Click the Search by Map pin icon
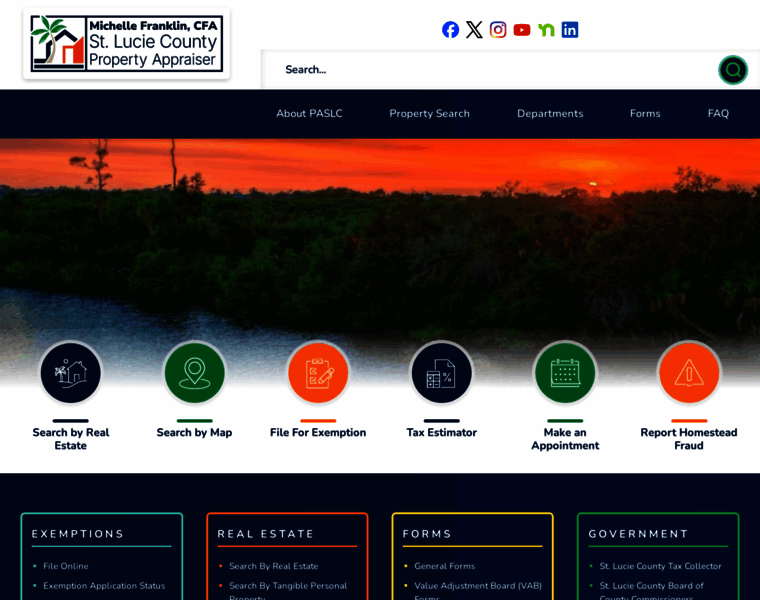This screenshot has width=760, height=600. click(194, 373)
